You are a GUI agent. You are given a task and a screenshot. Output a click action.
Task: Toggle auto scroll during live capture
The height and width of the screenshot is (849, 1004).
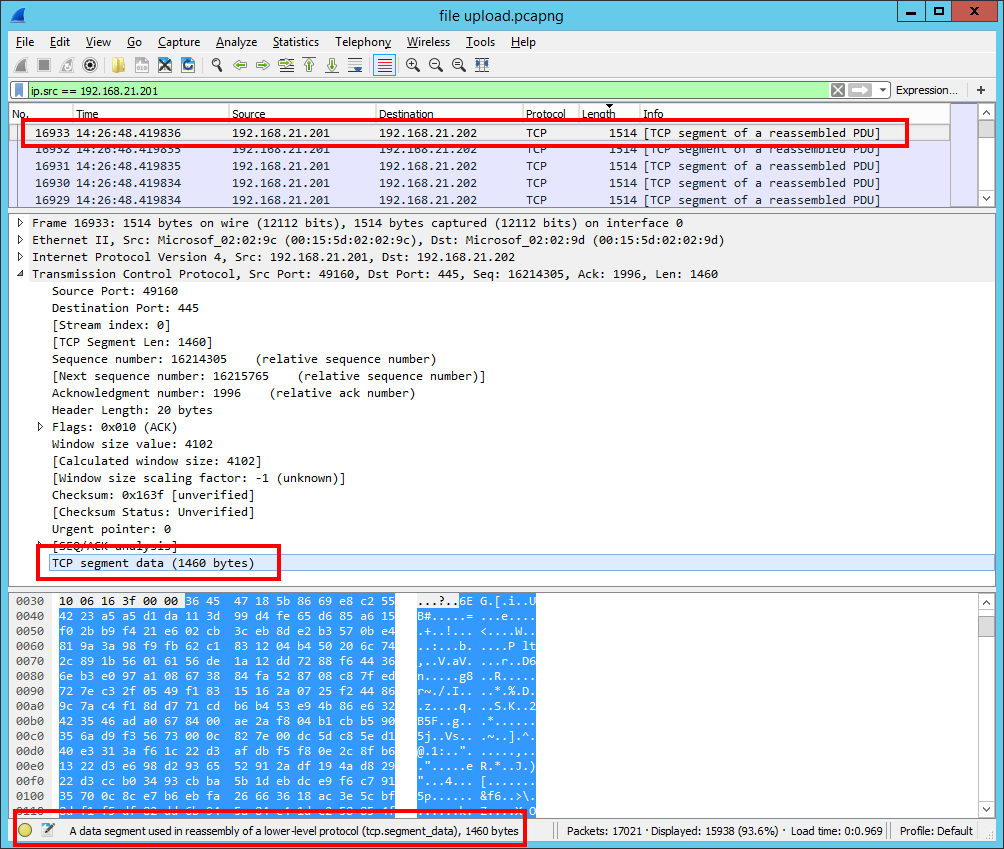coord(355,65)
